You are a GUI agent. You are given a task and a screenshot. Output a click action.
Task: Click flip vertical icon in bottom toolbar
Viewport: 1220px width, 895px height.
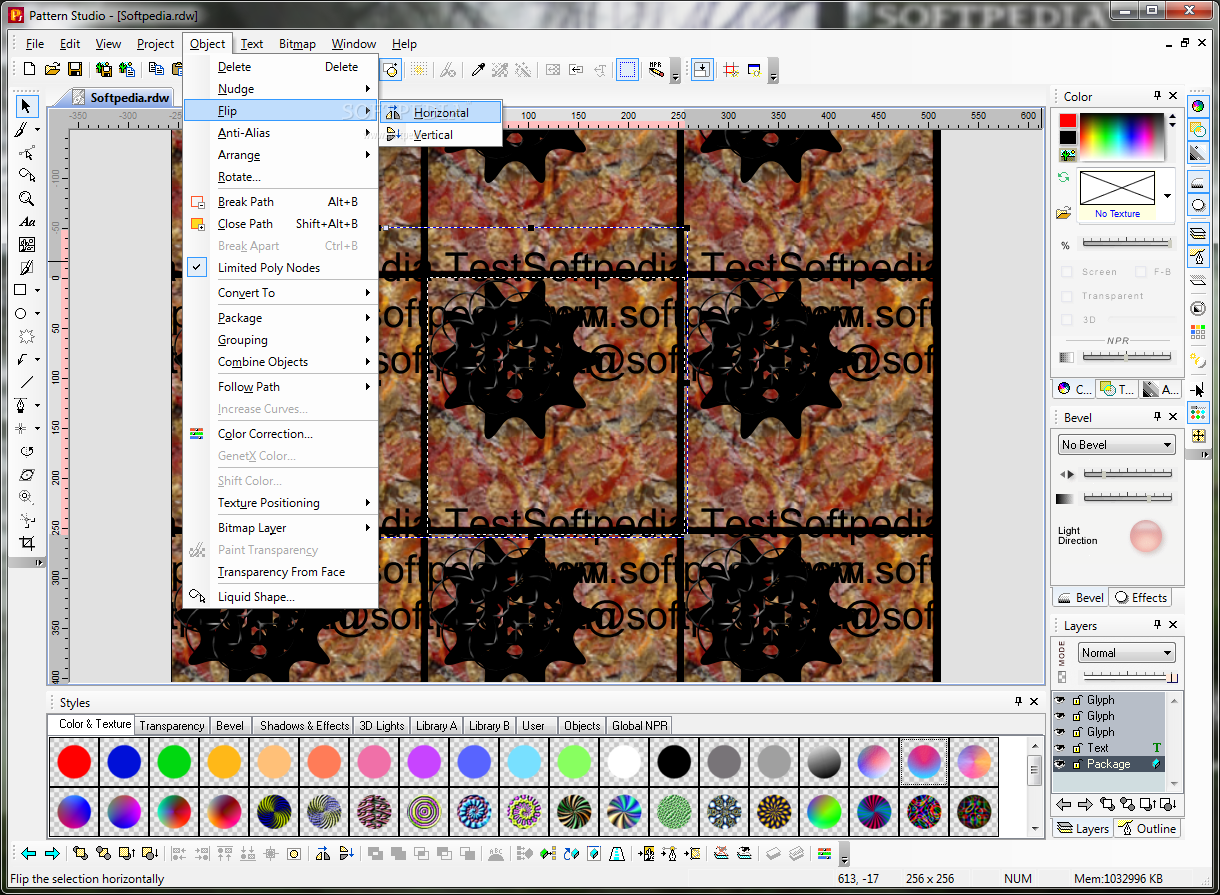tap(346, 853)
